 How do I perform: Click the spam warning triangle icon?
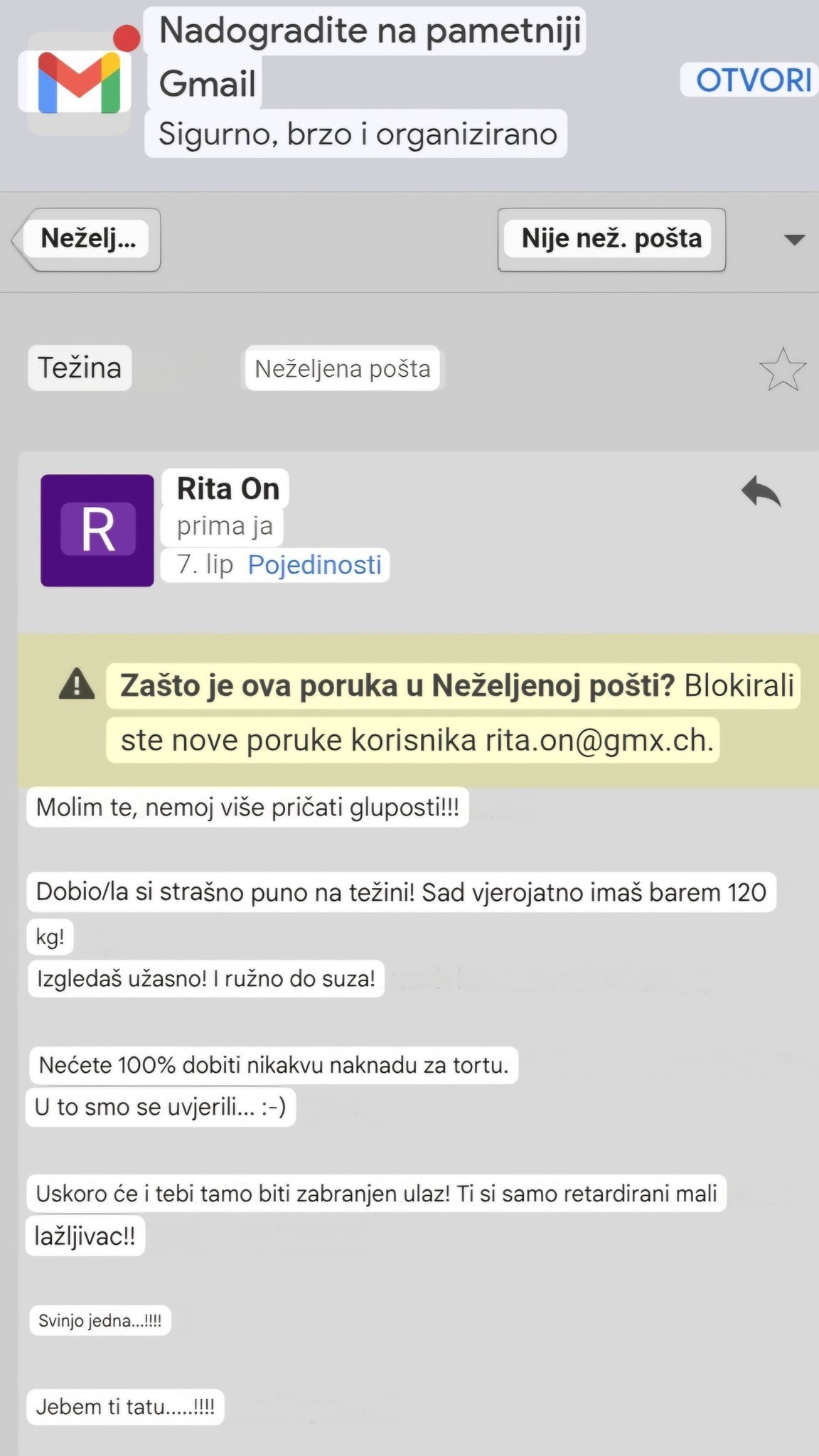(x=77, y=685)
